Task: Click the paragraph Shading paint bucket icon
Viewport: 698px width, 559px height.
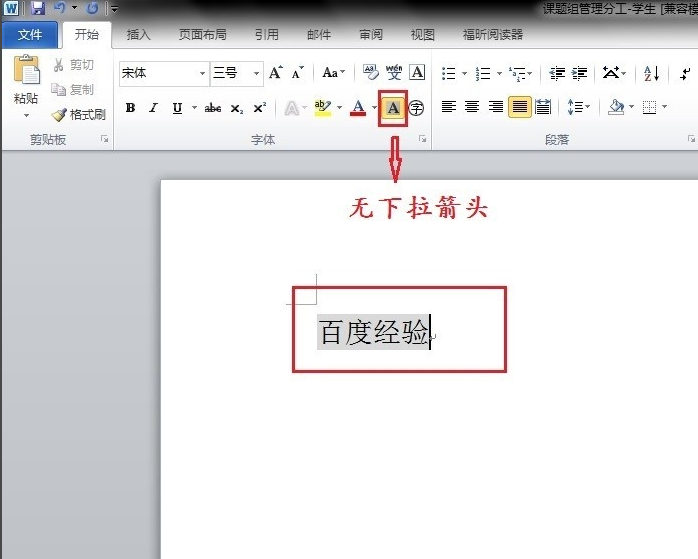Action: point(616,107)
